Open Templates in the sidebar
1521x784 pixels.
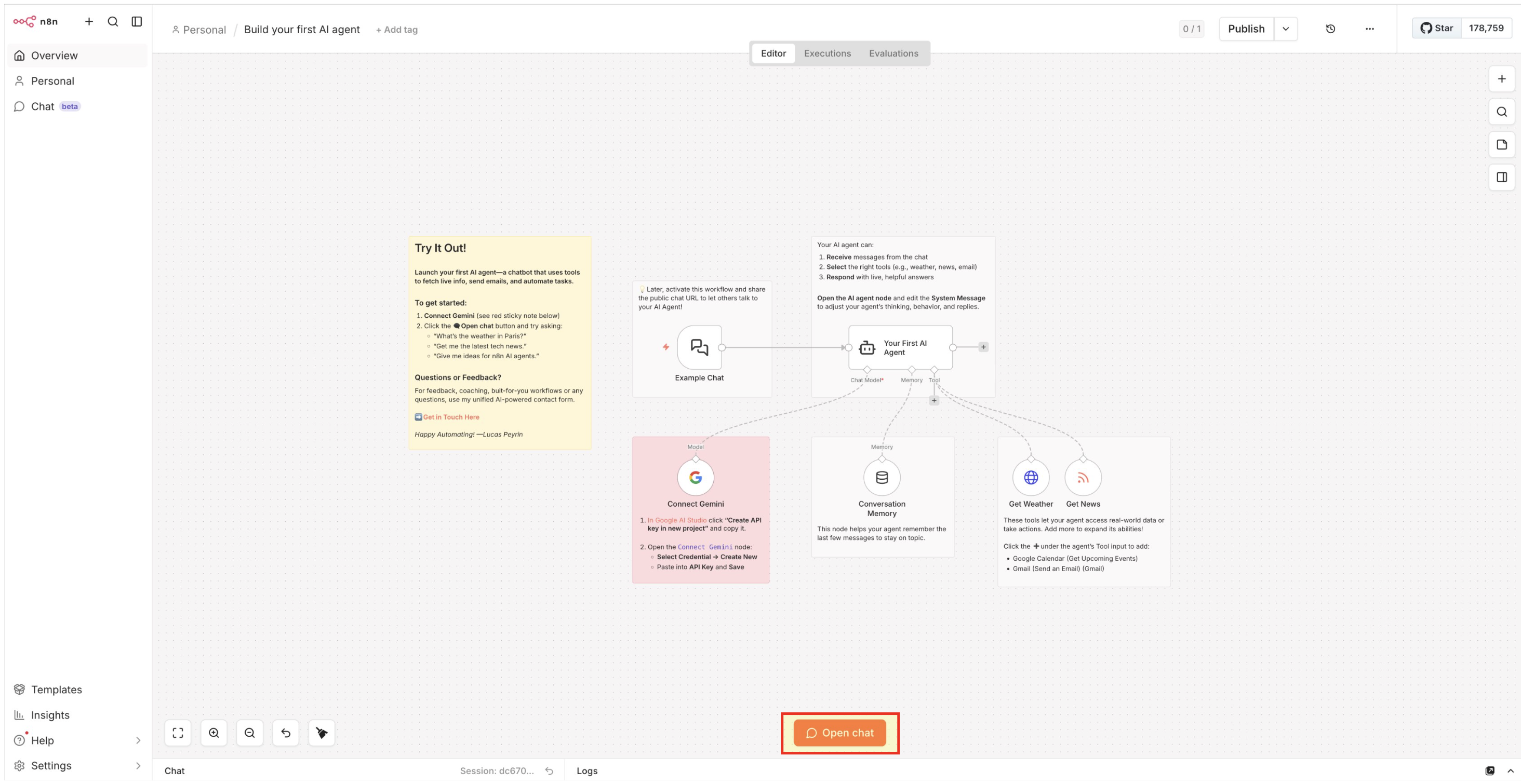coord(77,690)
